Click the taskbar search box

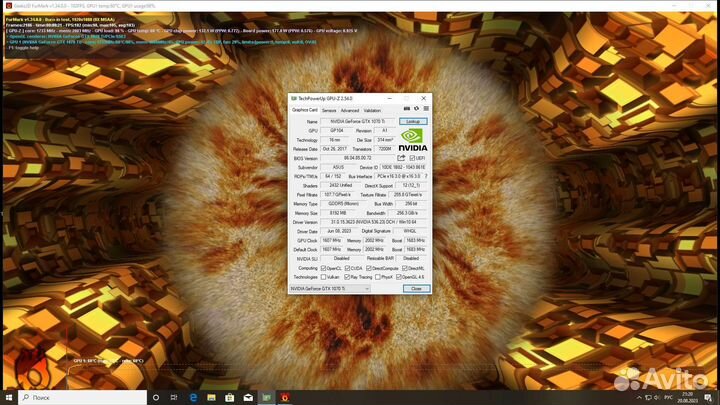[83, 397]
